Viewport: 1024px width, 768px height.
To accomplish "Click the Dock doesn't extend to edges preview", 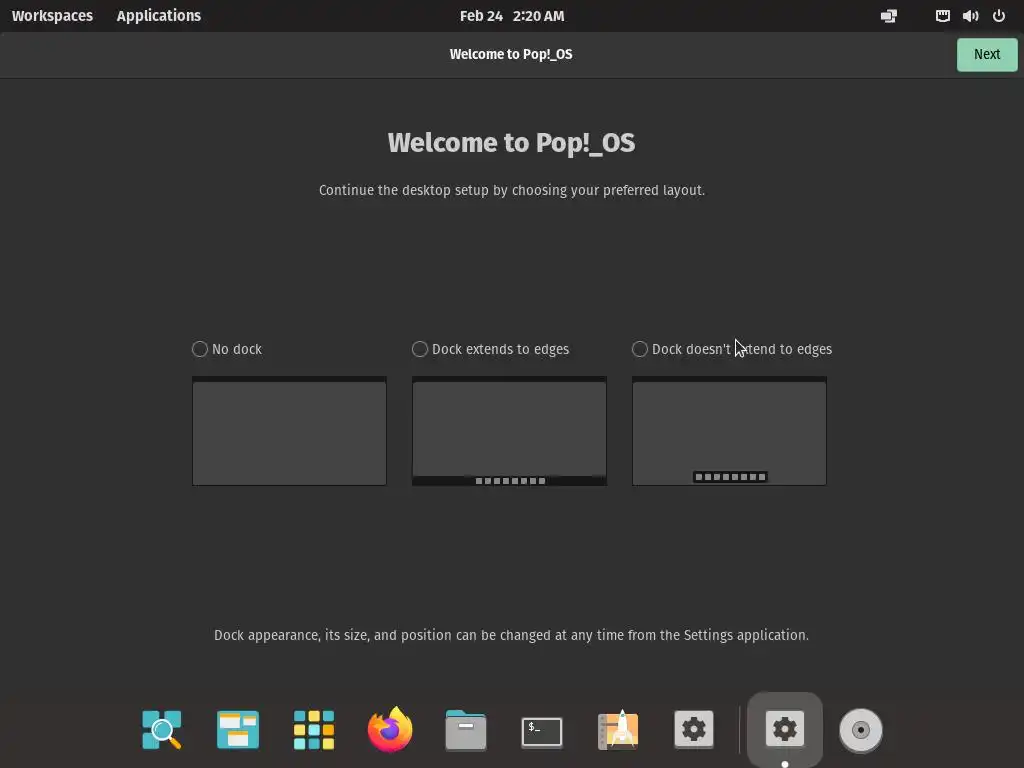I will pos(729,431).
